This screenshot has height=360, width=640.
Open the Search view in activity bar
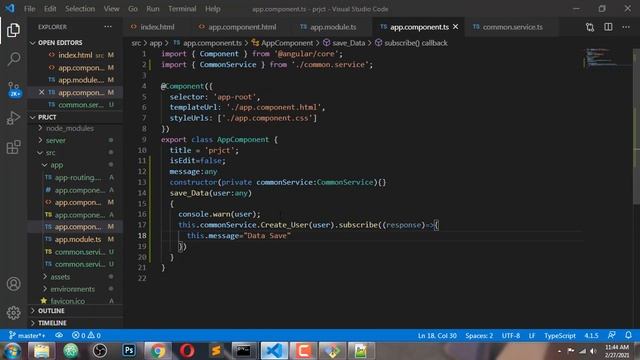[x=13, y=59]
